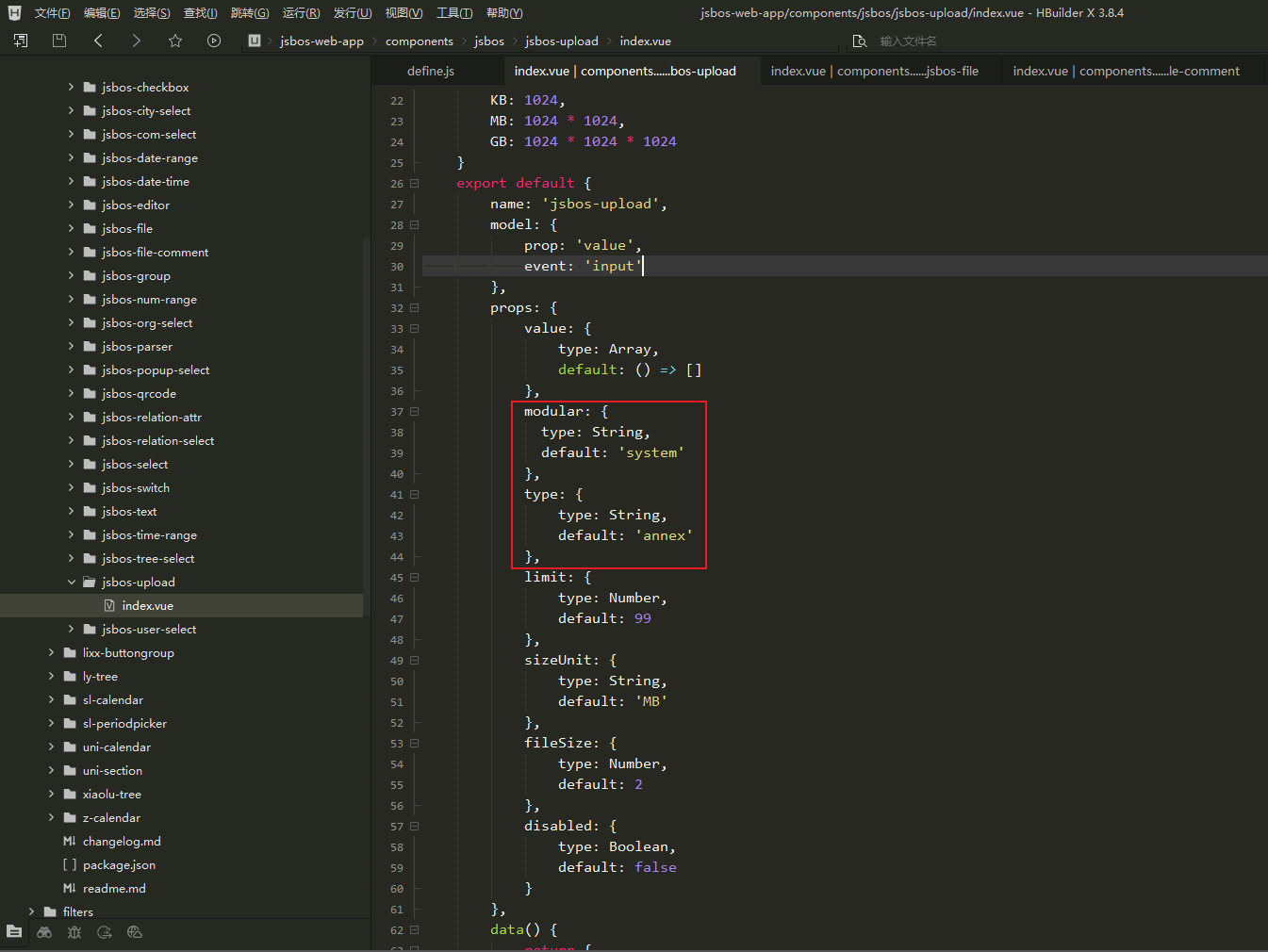The image size is (1268, 952).
Task: Click the run play icon in toolbar
Action: point(214,41)
